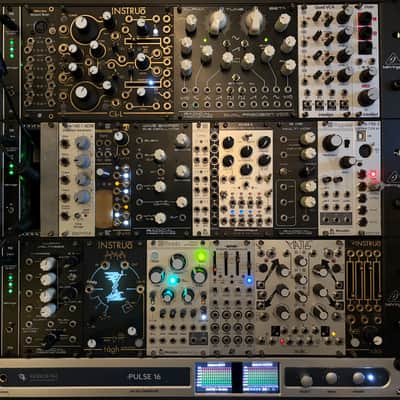Click the right meter display on the Pulse 16

(261, 377)
